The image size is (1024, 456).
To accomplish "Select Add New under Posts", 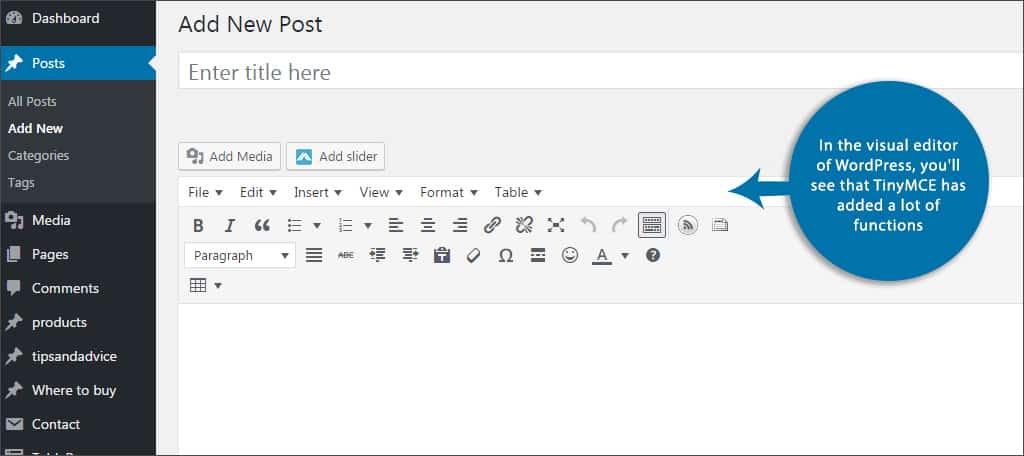I will pos(35,129).
